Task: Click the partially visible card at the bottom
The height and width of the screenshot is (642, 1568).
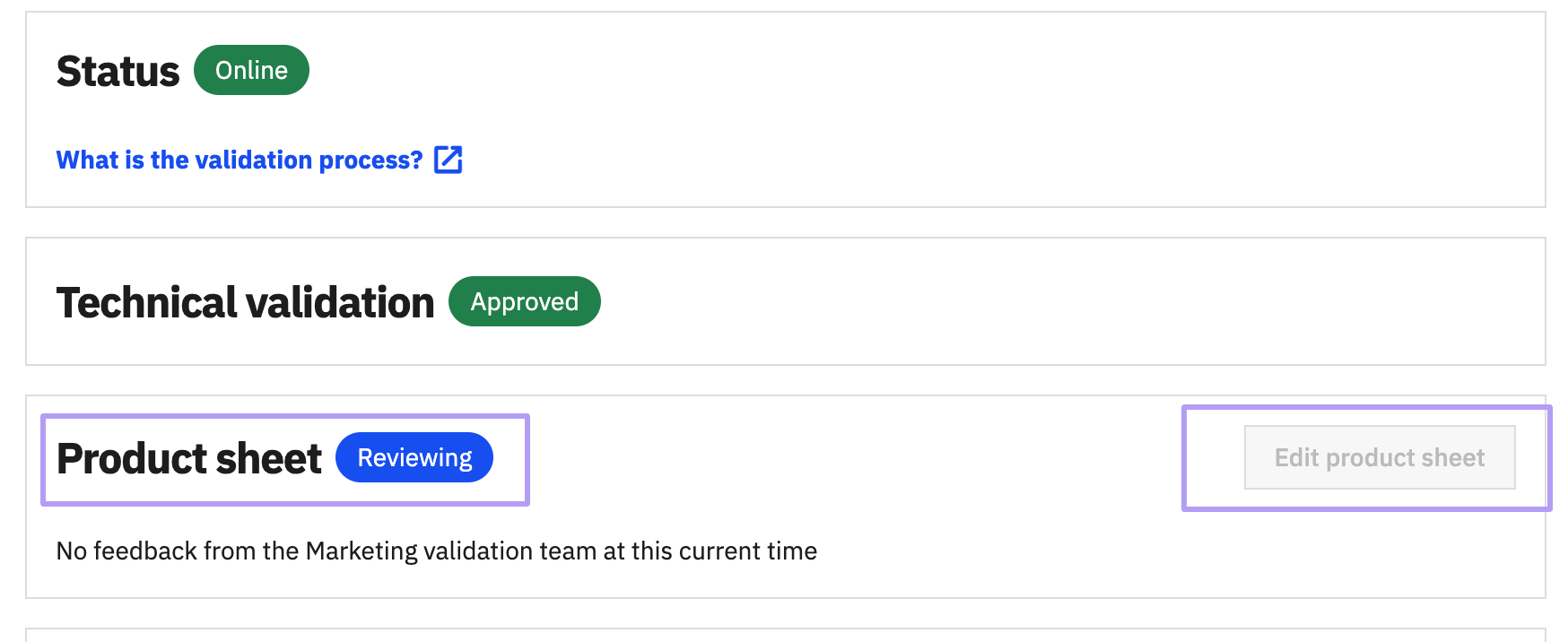Action: click(785, 635)
